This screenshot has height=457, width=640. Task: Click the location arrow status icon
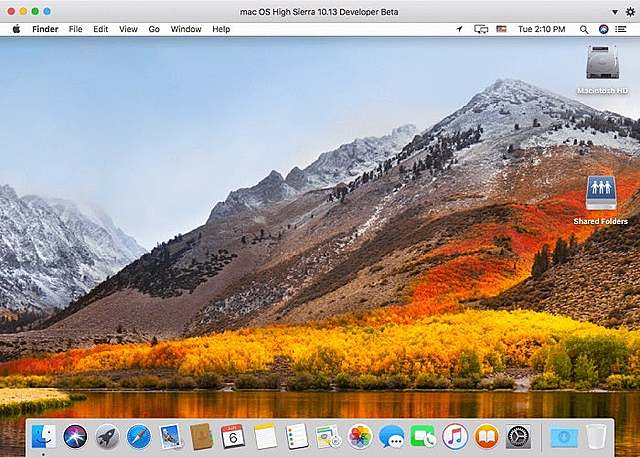(x=460, y=29)
